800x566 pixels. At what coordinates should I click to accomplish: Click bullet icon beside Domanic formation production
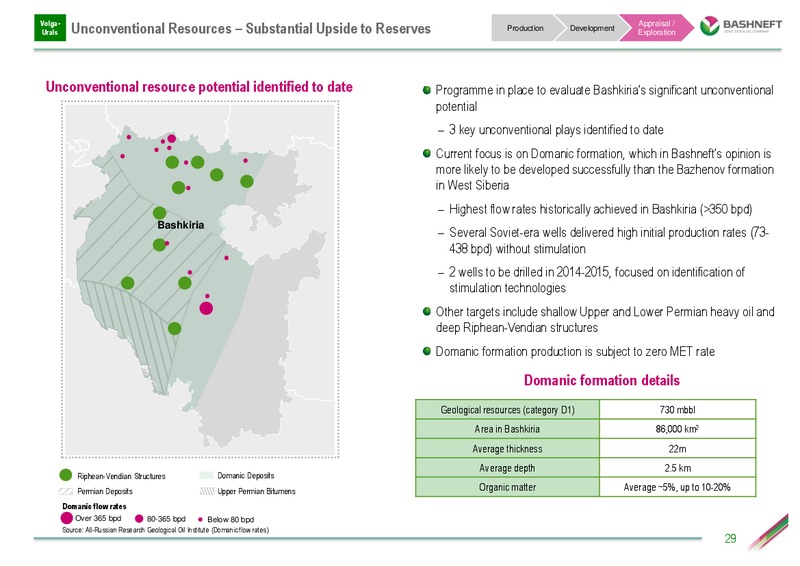[427, 351]
